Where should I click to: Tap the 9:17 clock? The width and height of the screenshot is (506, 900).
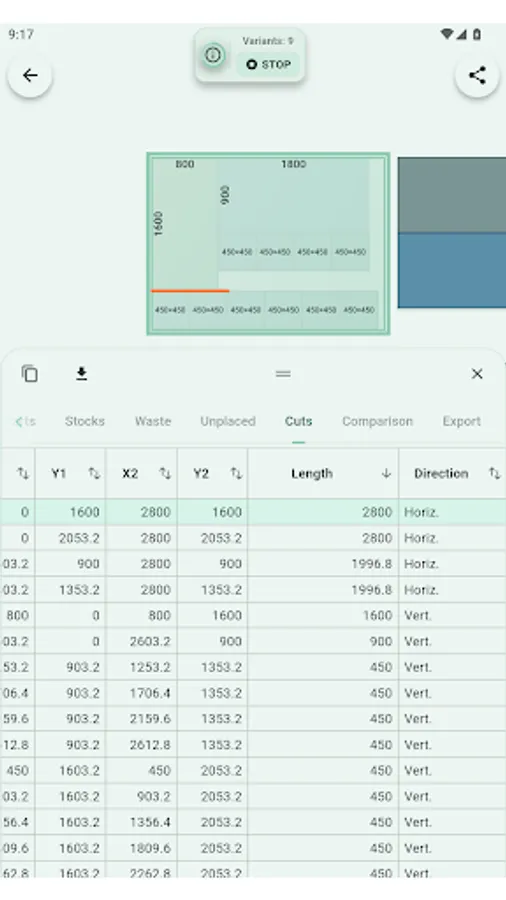click(21, 34)
